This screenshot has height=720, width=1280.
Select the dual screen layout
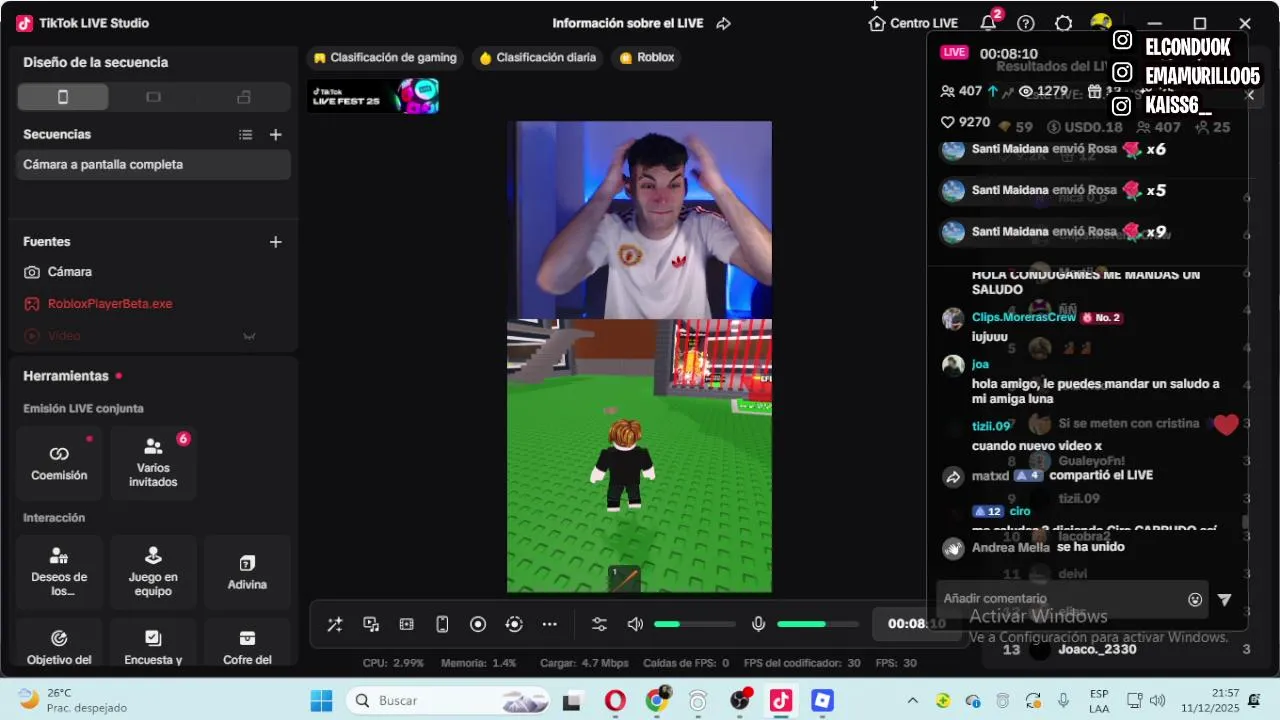(244, 97)
